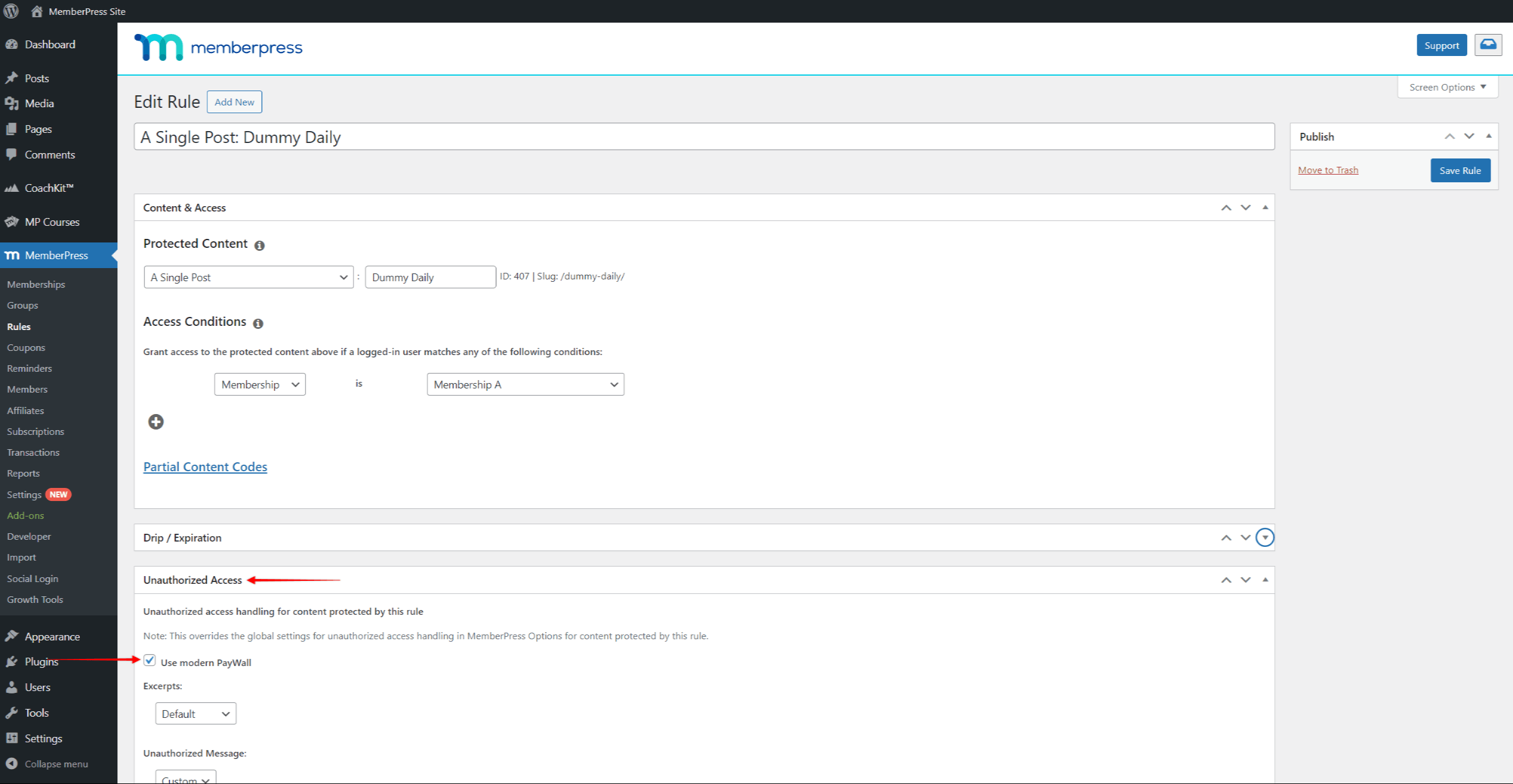Open the Rules submenu item

[x=19, y=326]
